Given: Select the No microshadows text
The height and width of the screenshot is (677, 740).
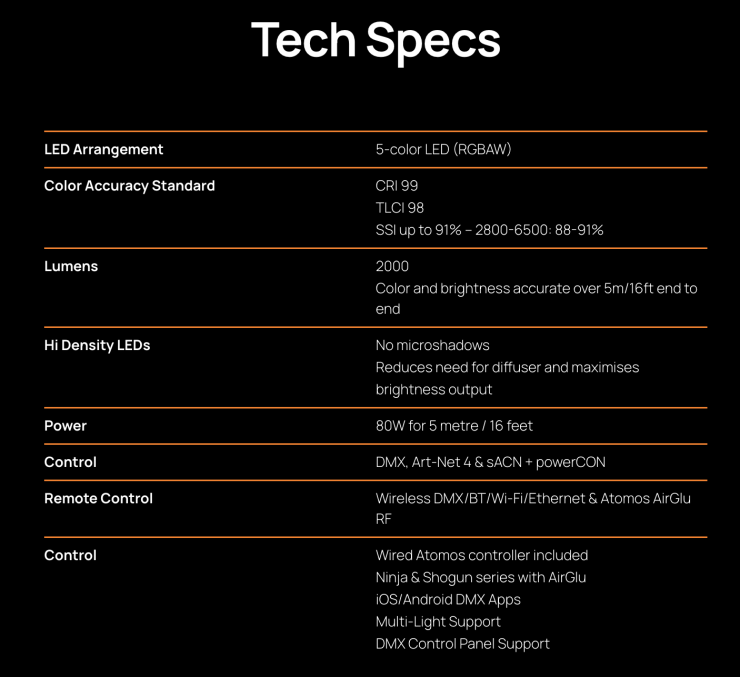Looking at the screenshot, I should point(432,345).
